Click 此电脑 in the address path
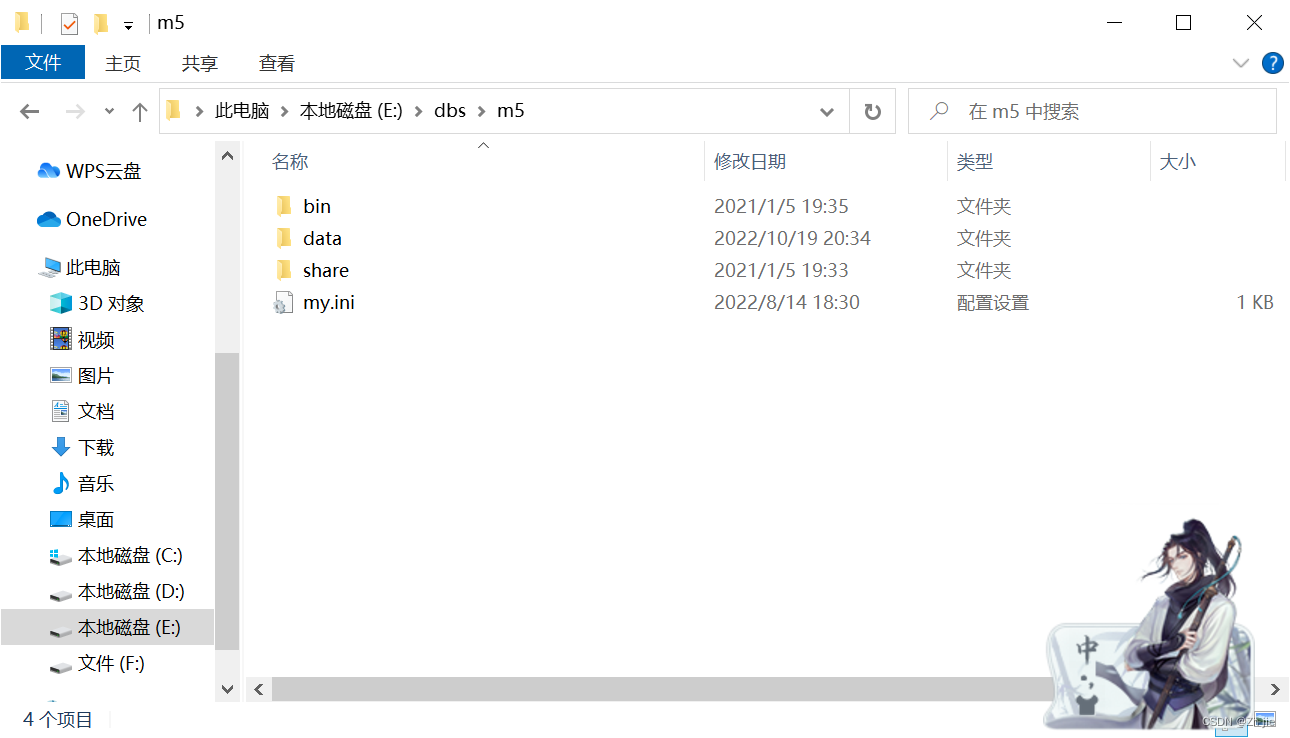1290x738 pixels. (x=242, y=111)
